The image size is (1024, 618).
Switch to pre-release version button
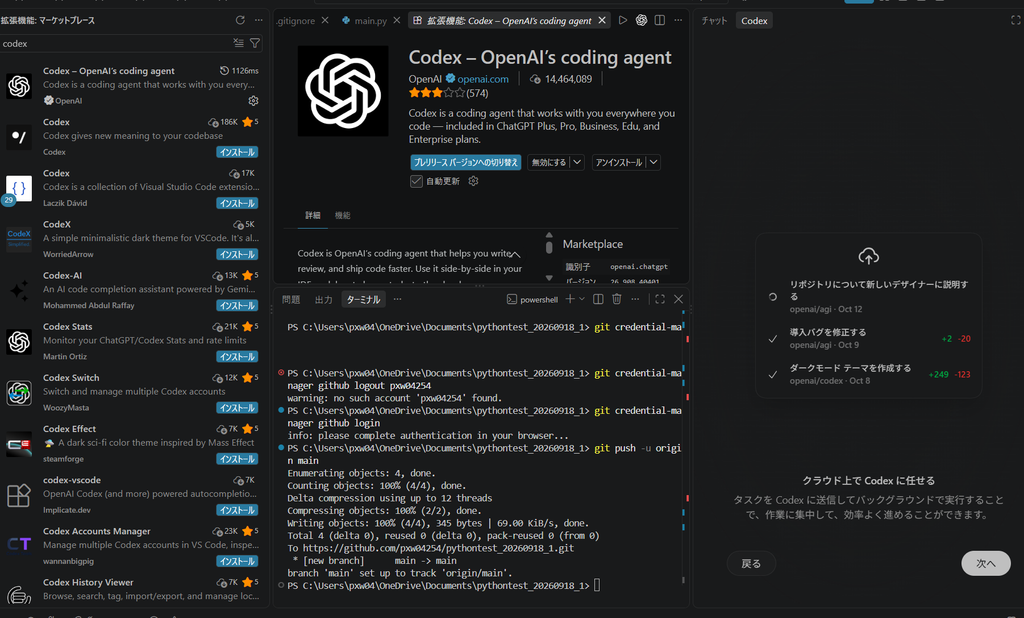tap(466, 162)
